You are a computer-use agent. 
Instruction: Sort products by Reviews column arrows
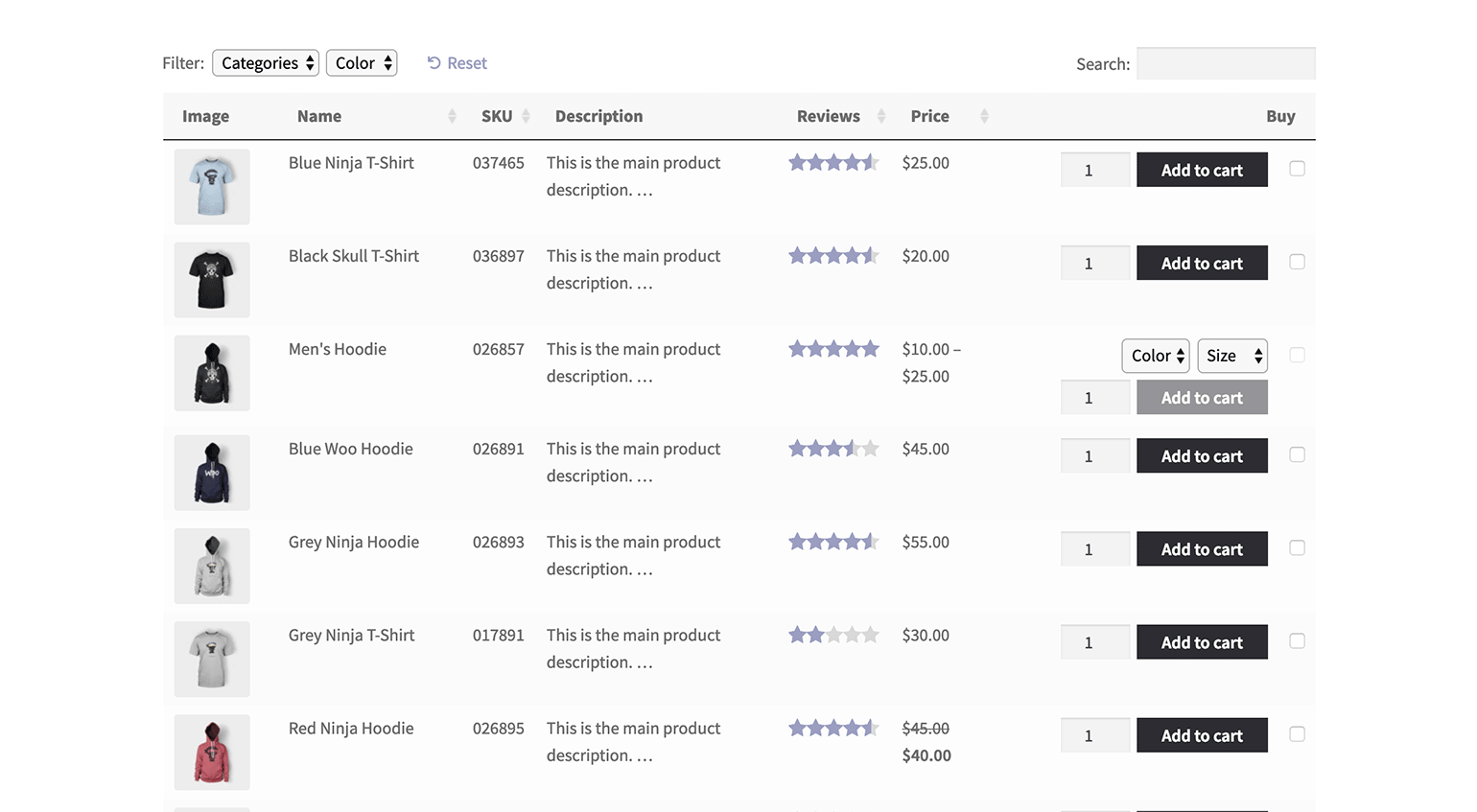[x=880, y=116]
